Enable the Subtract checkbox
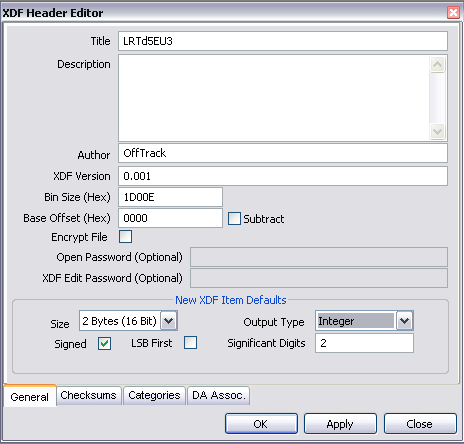 tap(234, 219)
